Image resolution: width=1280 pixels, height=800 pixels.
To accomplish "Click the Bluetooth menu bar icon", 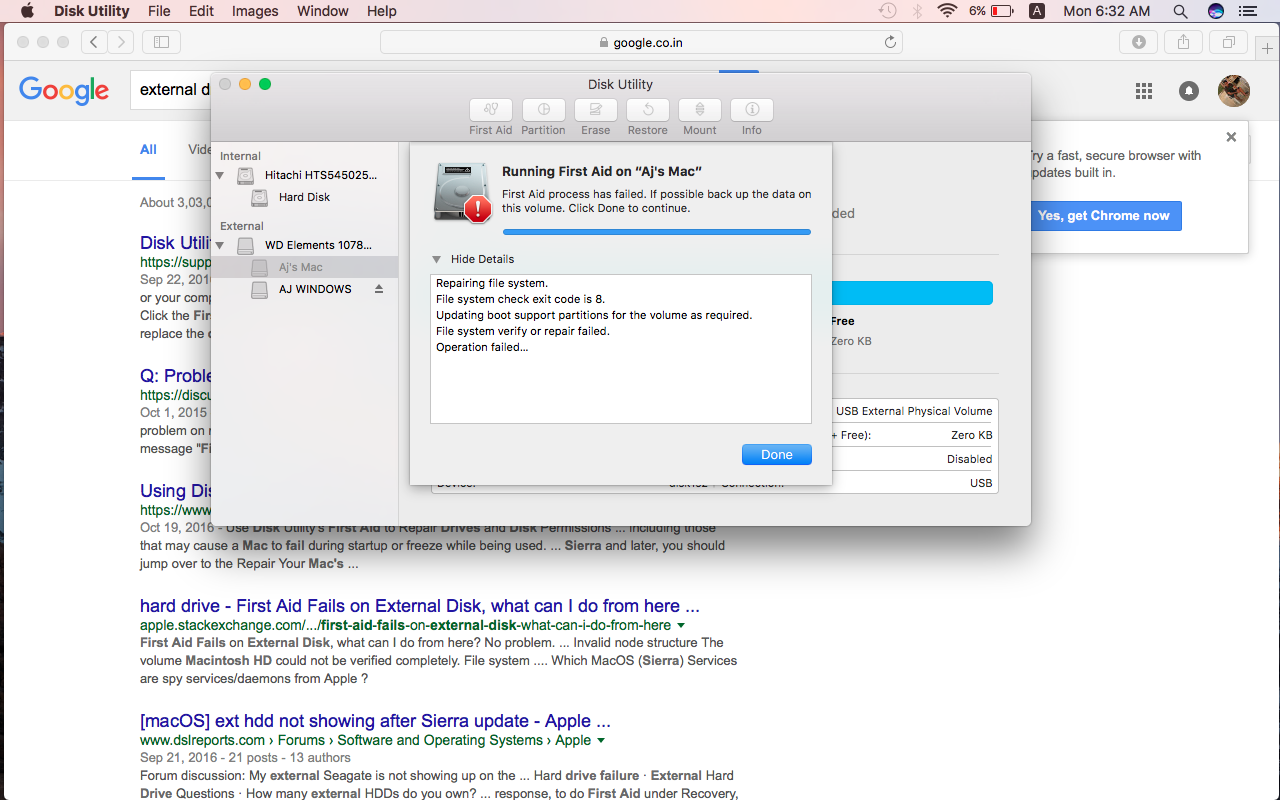I will [x=917, y=11].
